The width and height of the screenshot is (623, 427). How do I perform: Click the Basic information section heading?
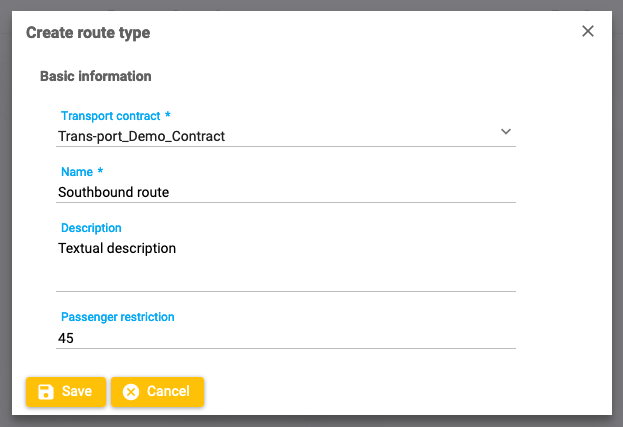click(x=95, y=76)
